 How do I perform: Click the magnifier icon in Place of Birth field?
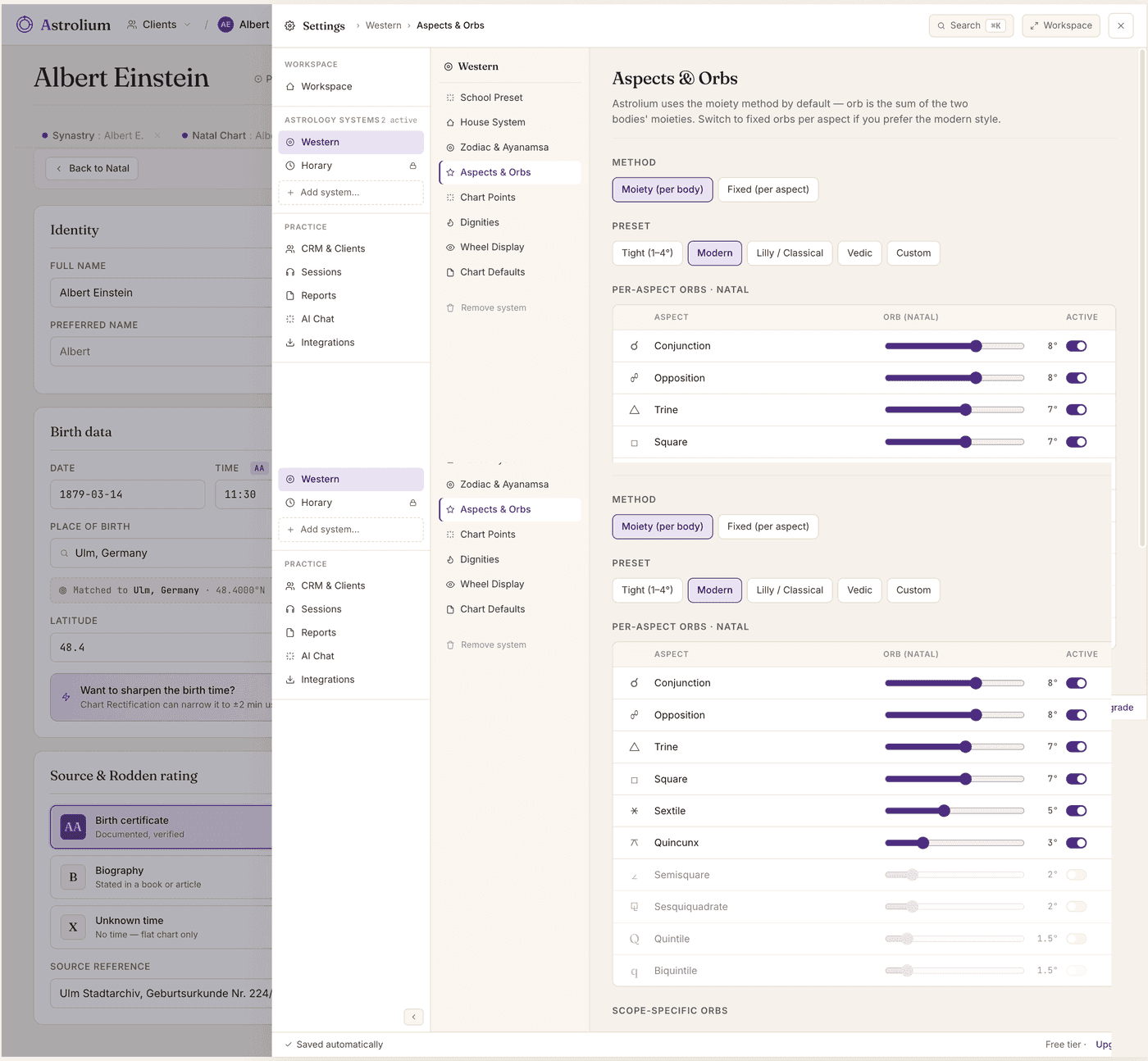[64, 553]
